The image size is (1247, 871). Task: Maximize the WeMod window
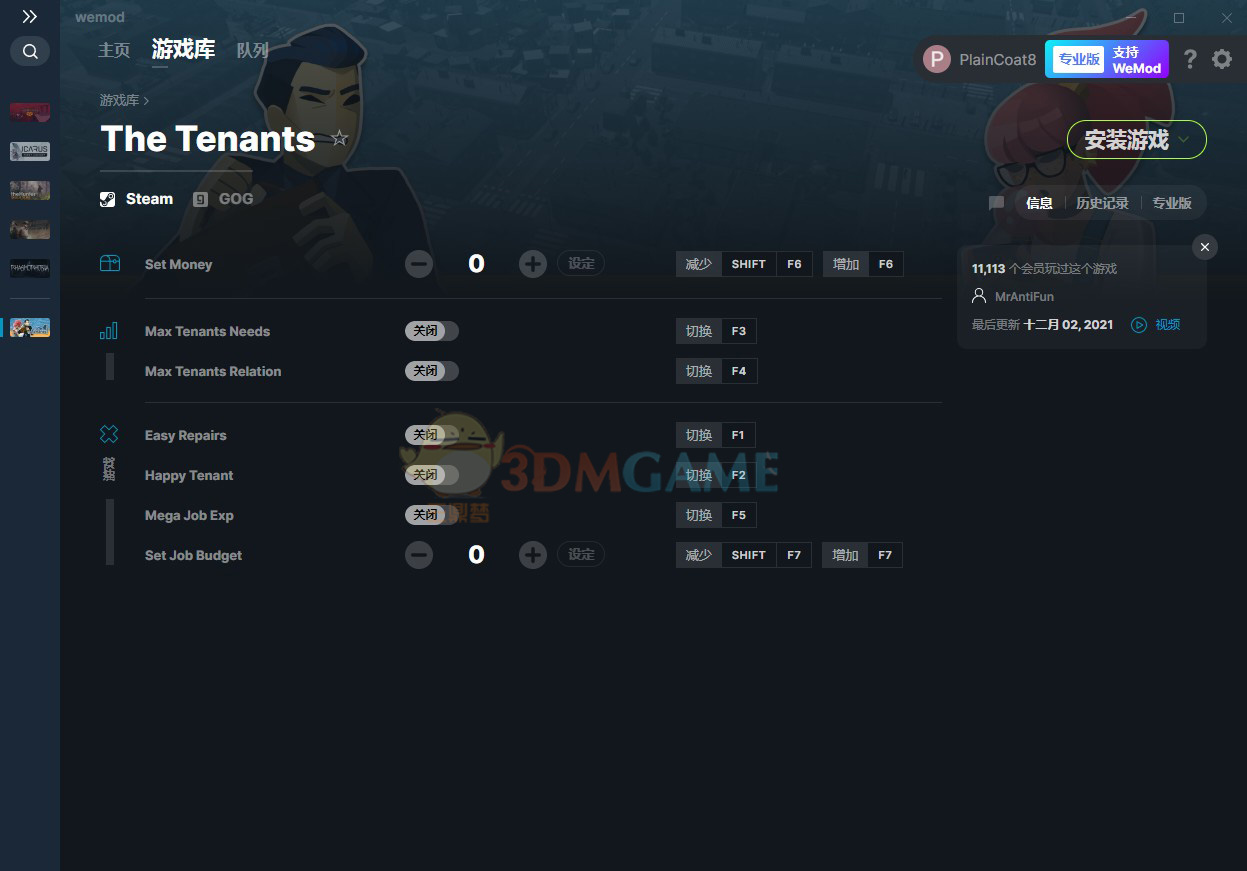(x=1179, y=18)
